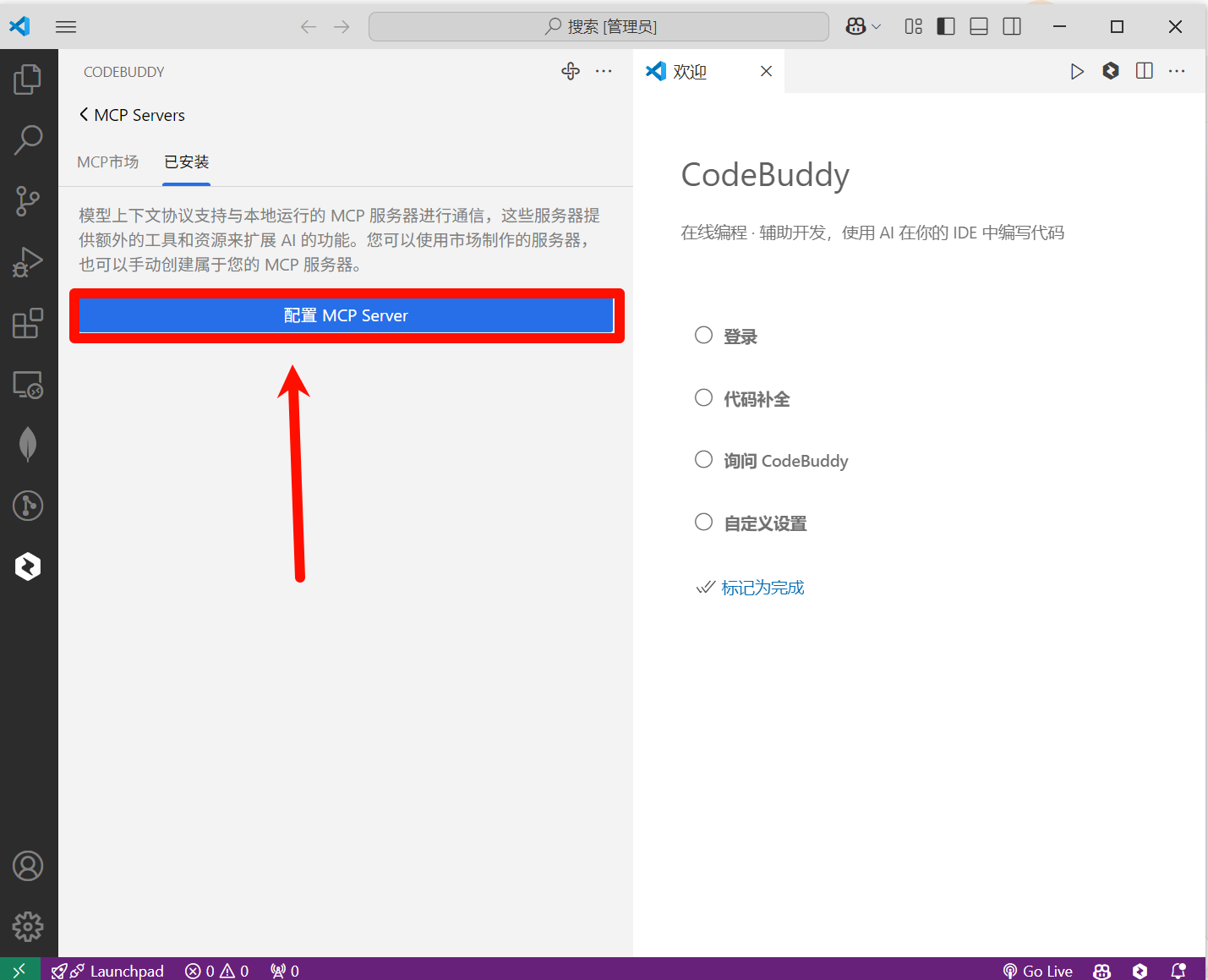Select the 询问 CodeBuddy step
This screenshot has width=1208, height=980.
click(771, 461)
